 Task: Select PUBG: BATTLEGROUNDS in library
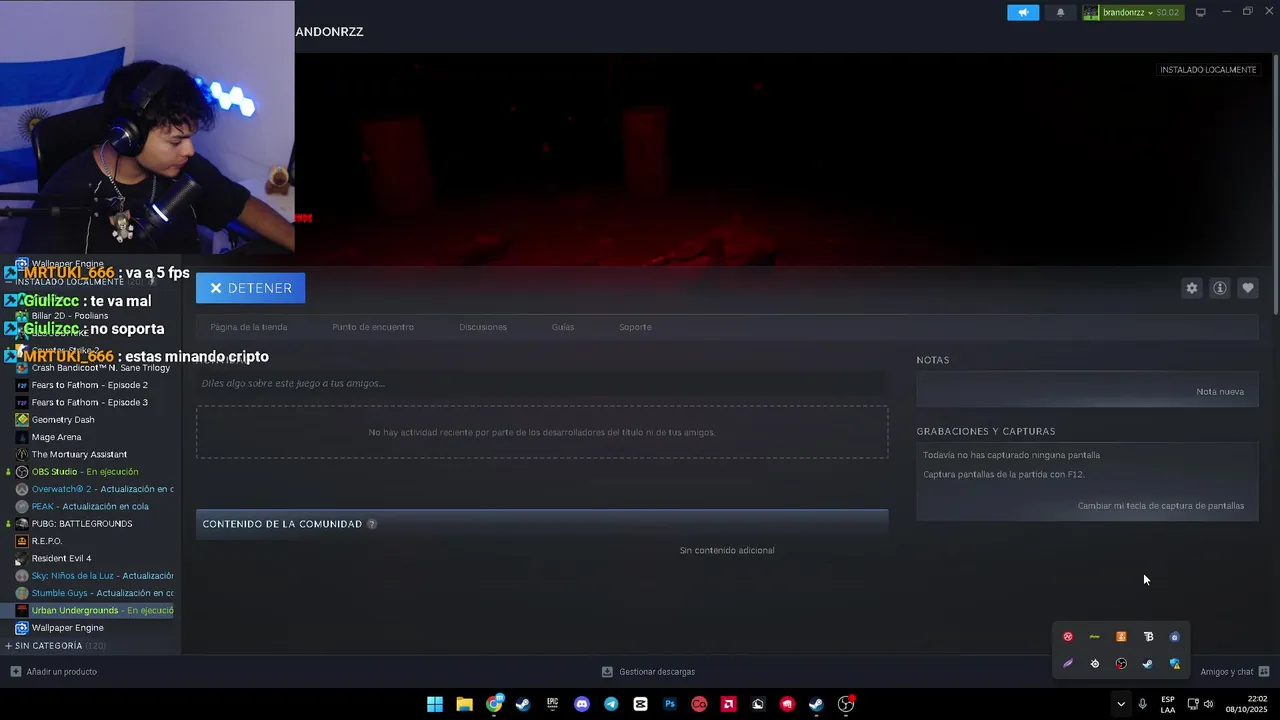tap(82, 524)
